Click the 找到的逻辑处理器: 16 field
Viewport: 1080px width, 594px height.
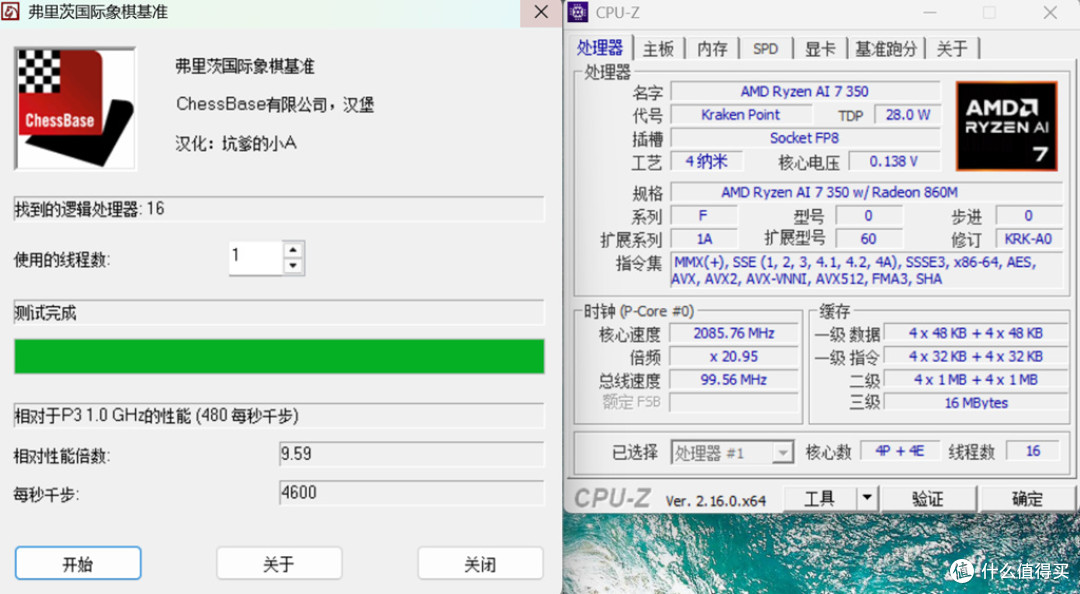279,209
